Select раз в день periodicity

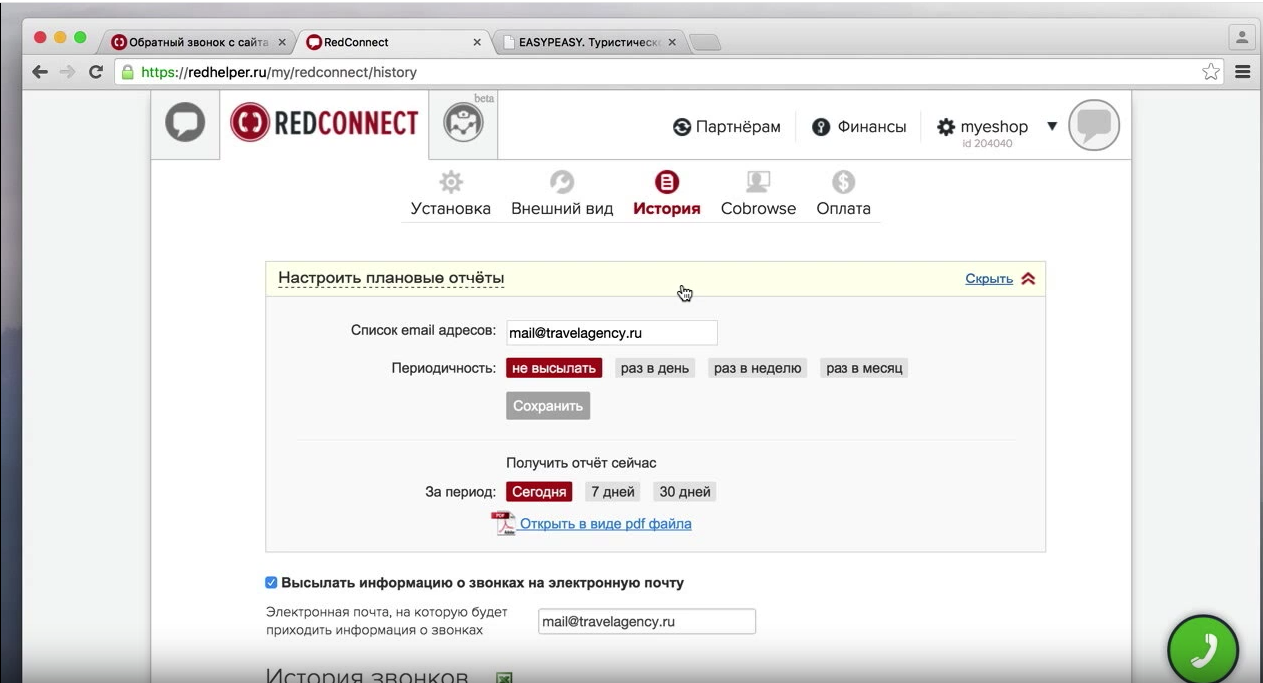point(655,368)
